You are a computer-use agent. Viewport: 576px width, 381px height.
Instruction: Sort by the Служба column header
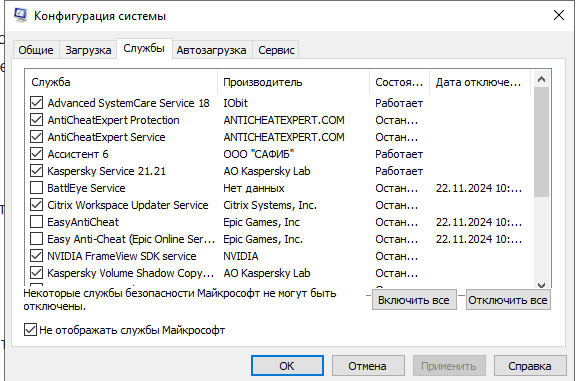coord(121,82)
